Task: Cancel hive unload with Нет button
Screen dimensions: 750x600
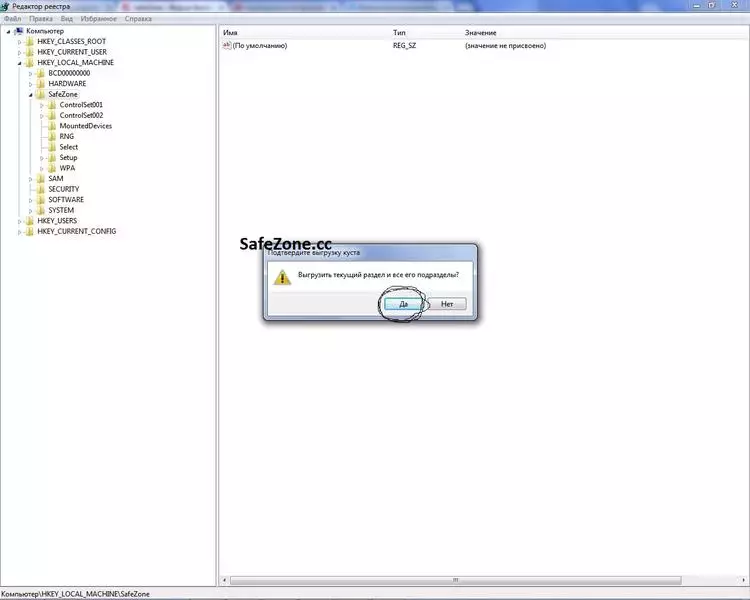Action: pos(447,304)
